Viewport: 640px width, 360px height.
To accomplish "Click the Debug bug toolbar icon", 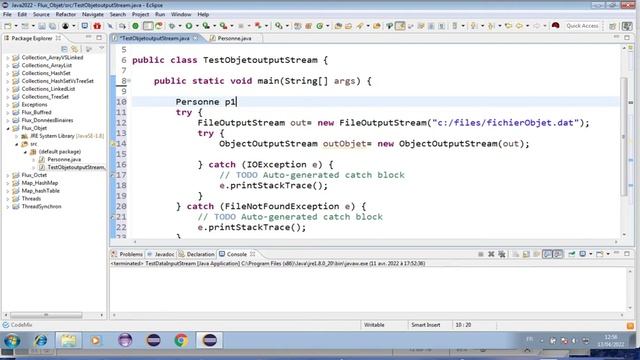I will [172, 26].
